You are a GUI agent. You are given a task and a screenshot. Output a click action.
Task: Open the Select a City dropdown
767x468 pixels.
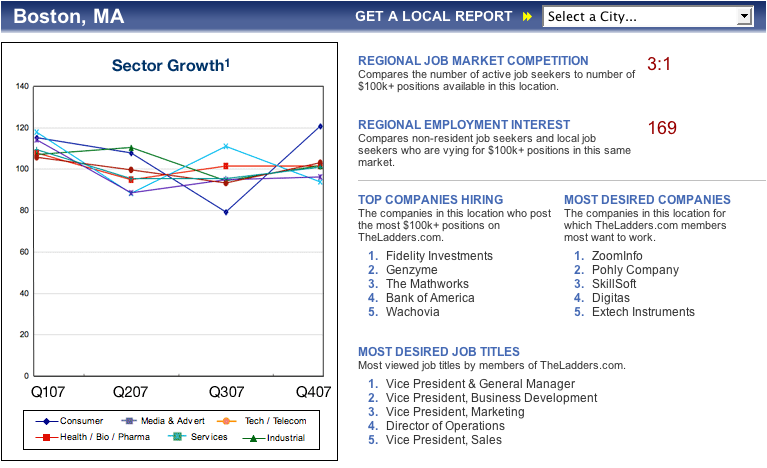coord(648,17)
